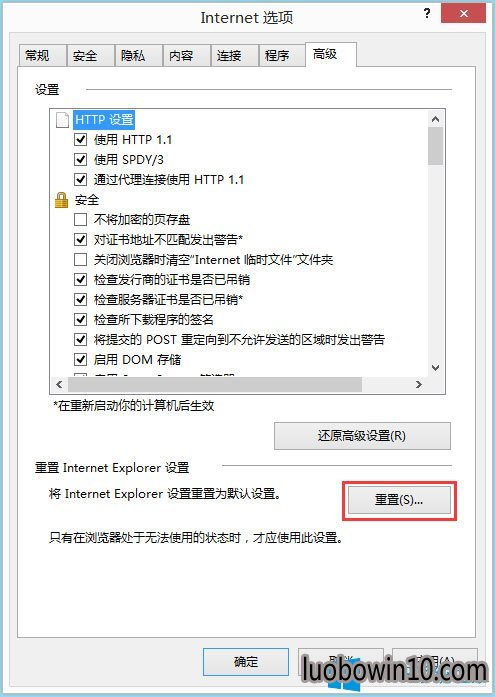Click the 安全 padlock icon
The width and height of the screenshot is (495, 697).
(x=61, y=200)
